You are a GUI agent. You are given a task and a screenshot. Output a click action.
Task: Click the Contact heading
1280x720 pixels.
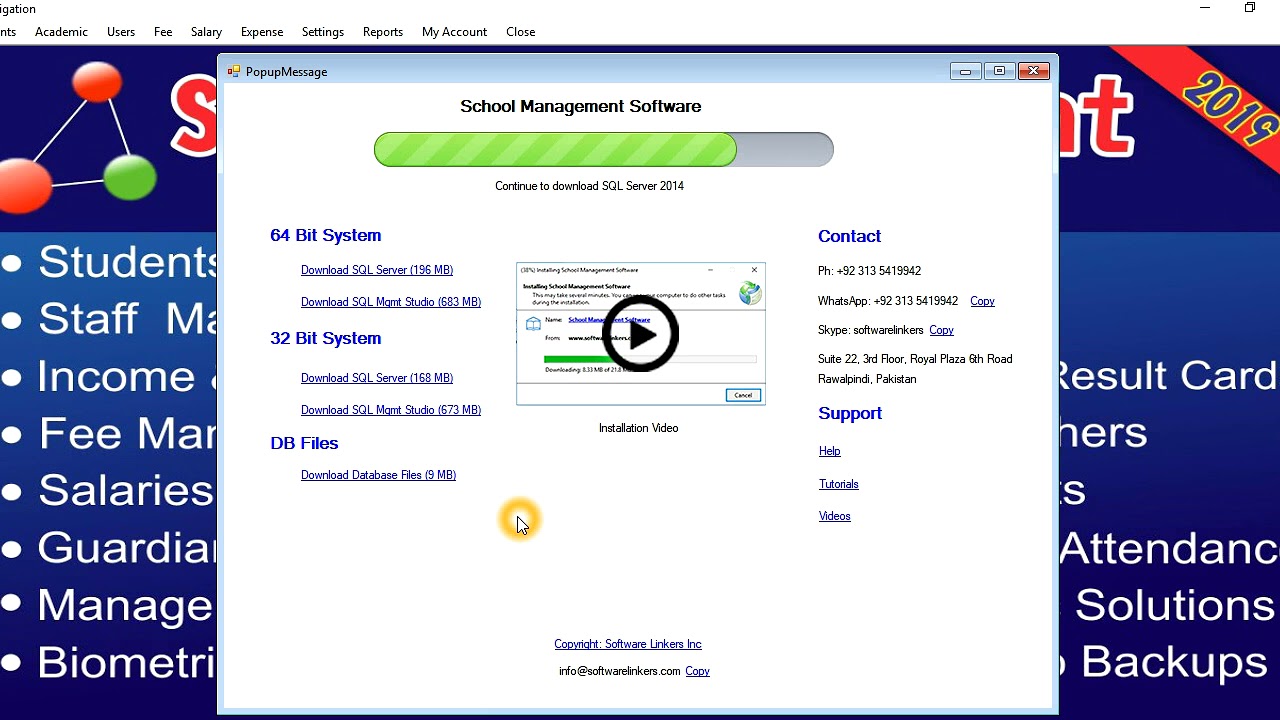(x=849, y=236)
